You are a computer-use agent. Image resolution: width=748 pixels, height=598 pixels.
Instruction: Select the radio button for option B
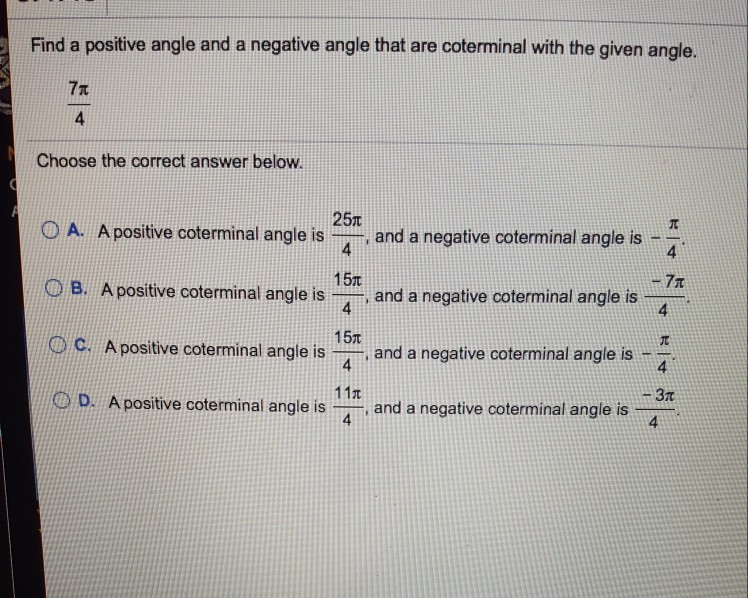tap(57, 291)
